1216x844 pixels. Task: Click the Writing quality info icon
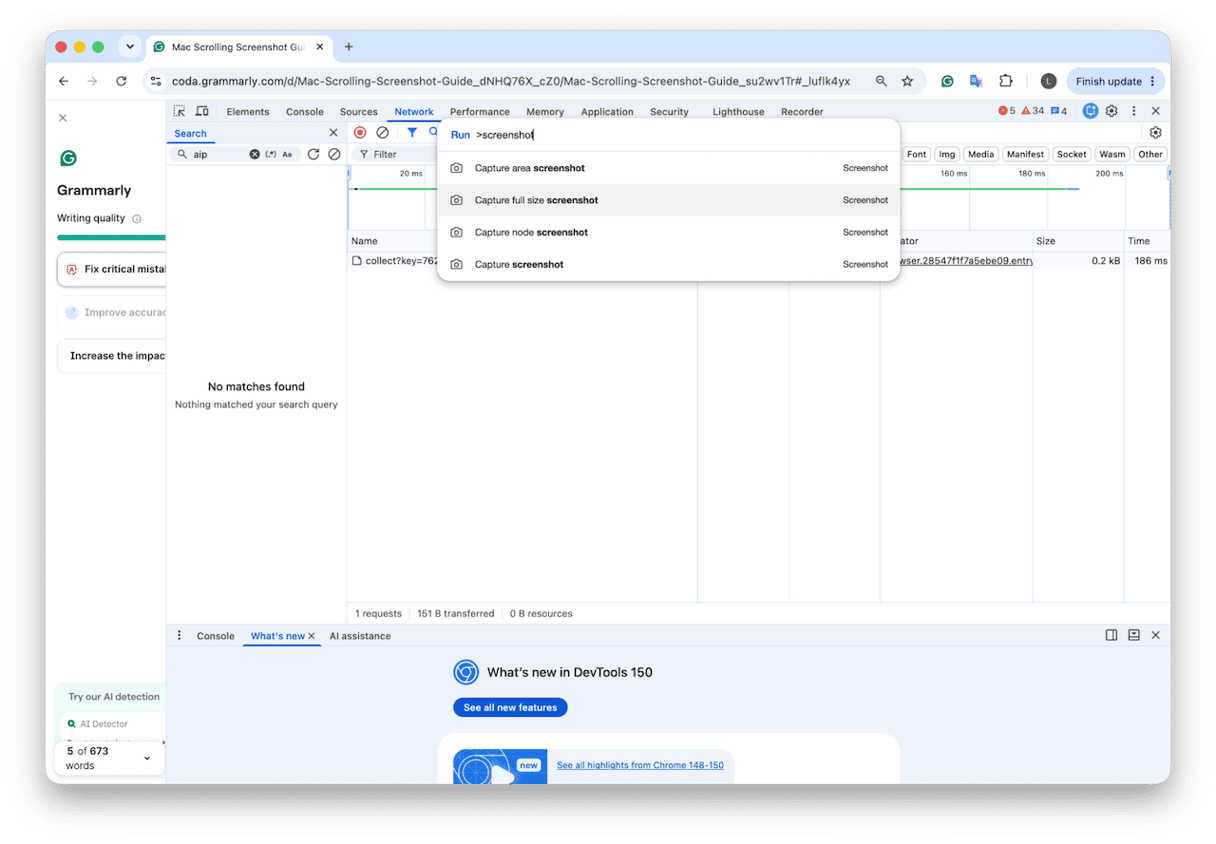click(137, 219)
